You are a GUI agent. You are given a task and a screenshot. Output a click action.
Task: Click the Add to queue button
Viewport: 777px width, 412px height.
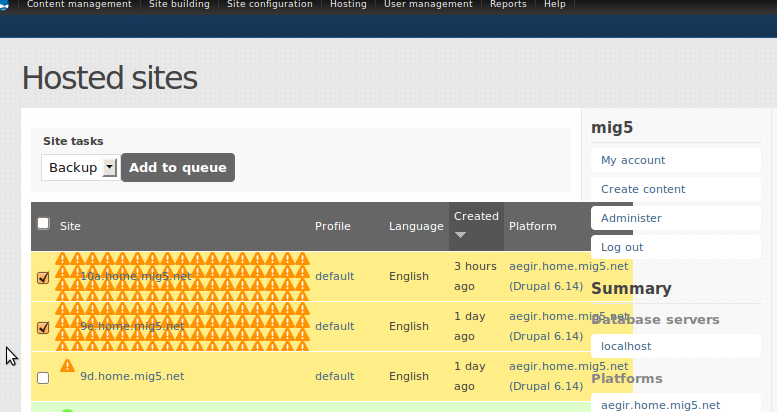(x=178, y=168)
